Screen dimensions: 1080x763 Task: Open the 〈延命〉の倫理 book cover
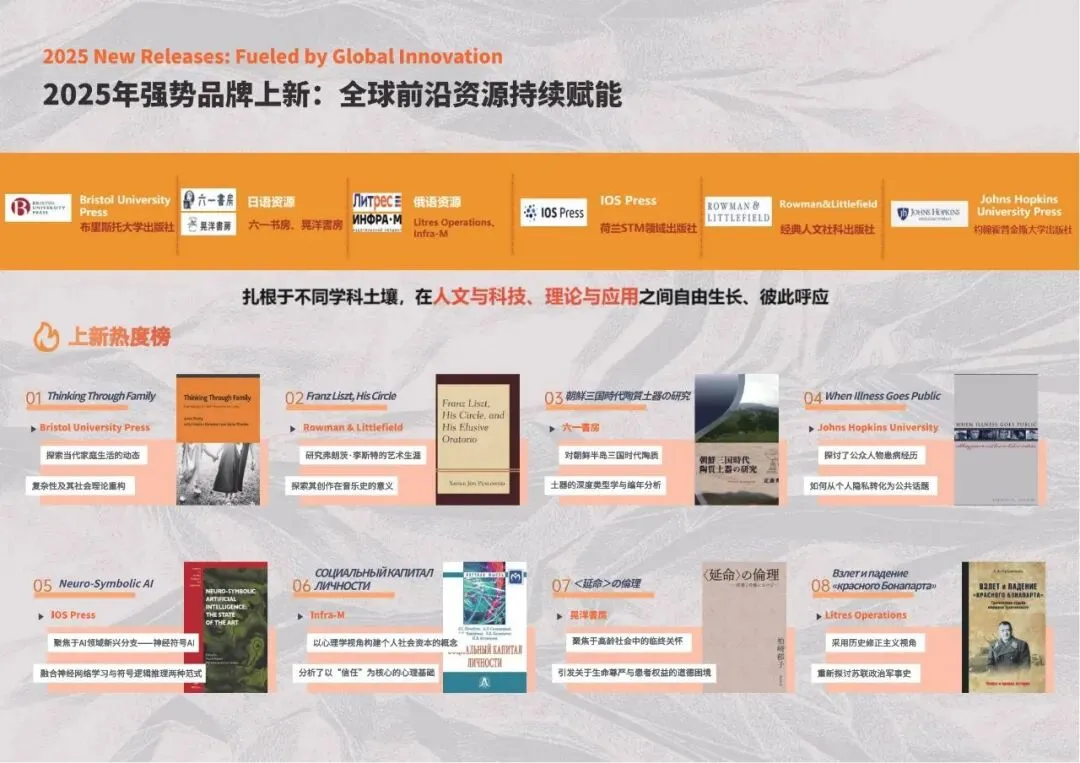[x=744, y=627]
